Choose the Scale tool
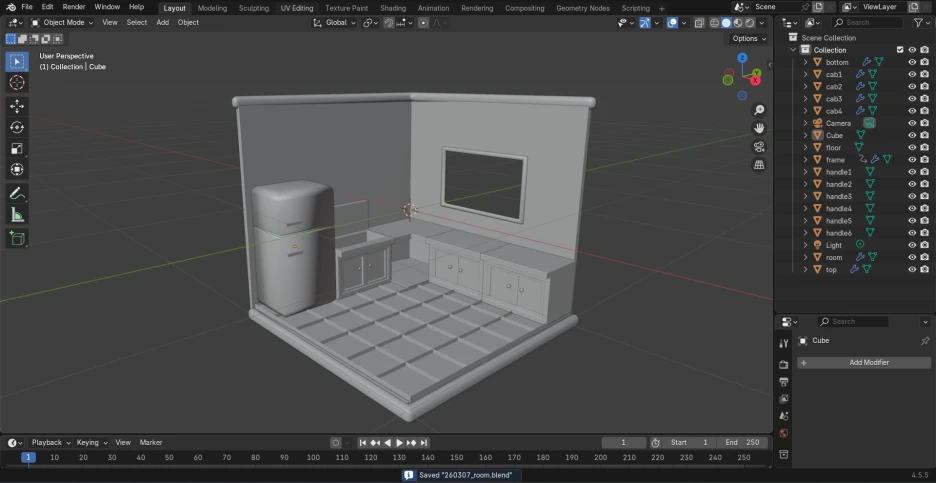 [x=17, y=148]
